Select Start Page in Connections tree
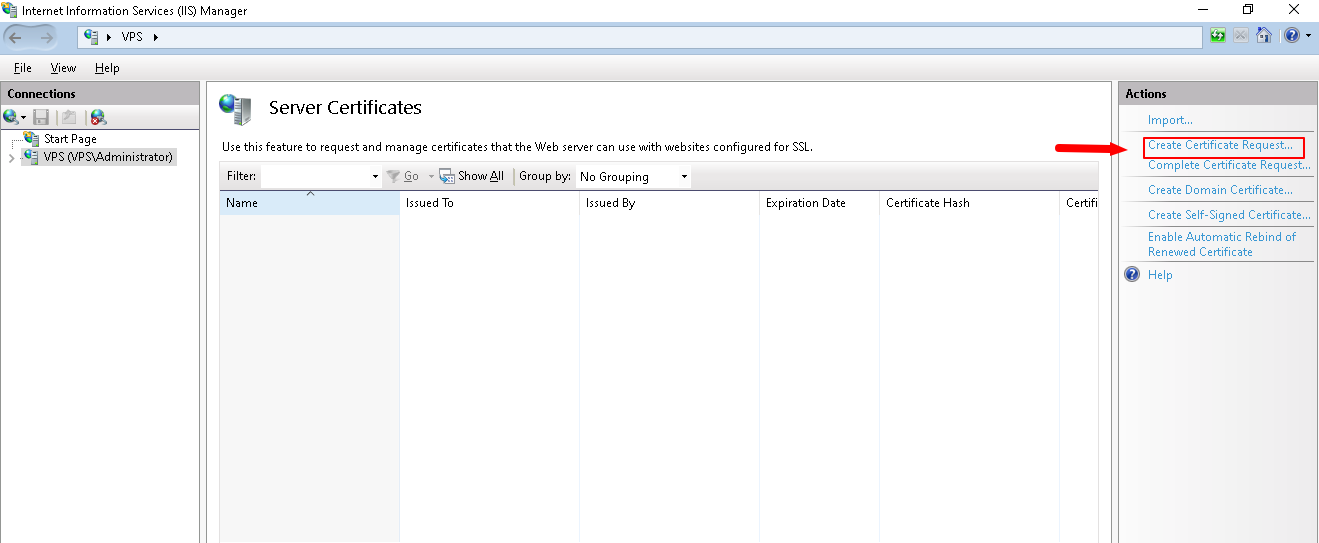Image resolution: width=1319 pixels, height=543 pixels. coord(70,139)
